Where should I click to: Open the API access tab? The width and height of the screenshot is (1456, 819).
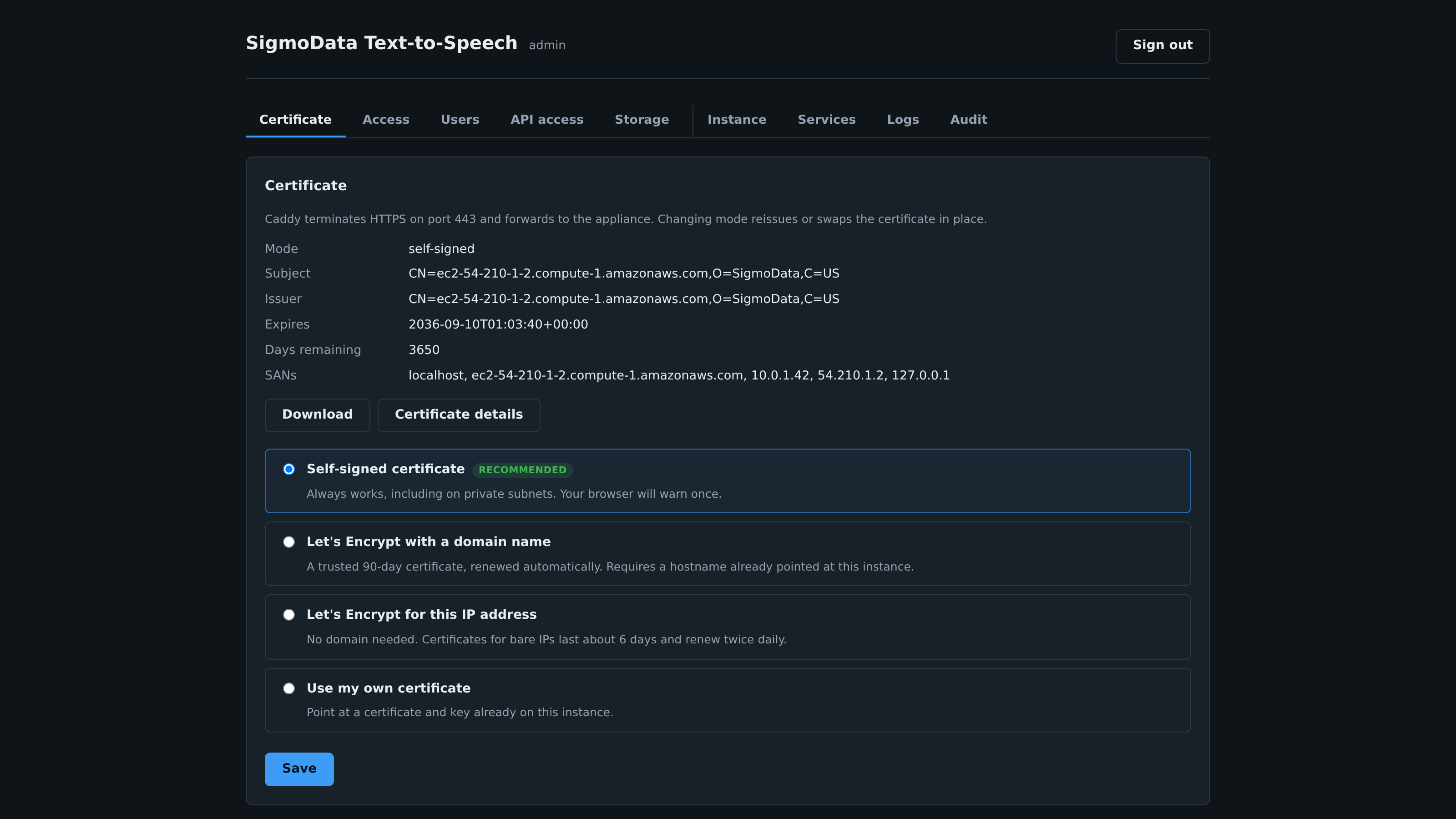(546, 120)
